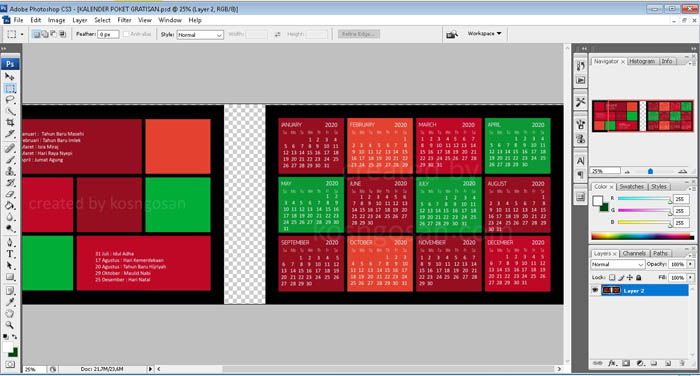700x376 pixels.
Task: Select the Zoom tool
Action: click(10, 326)
